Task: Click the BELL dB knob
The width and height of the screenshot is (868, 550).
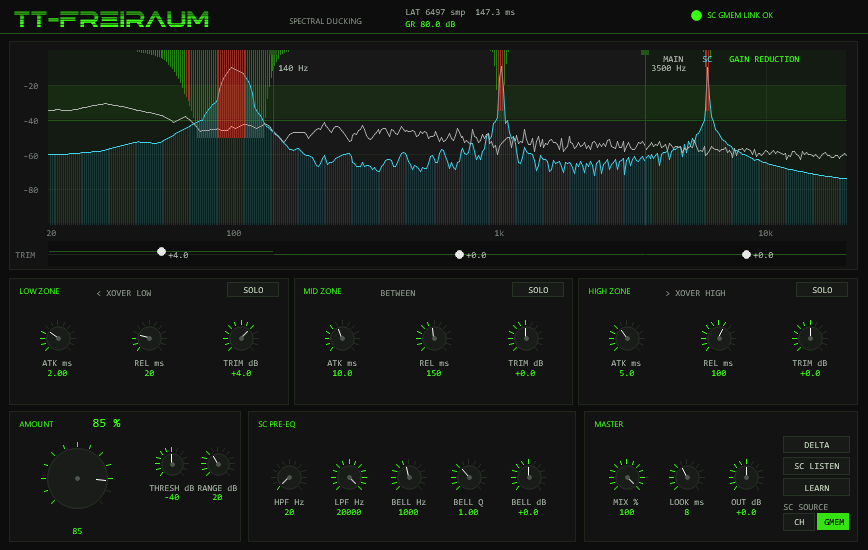Action: coord(529,477)
